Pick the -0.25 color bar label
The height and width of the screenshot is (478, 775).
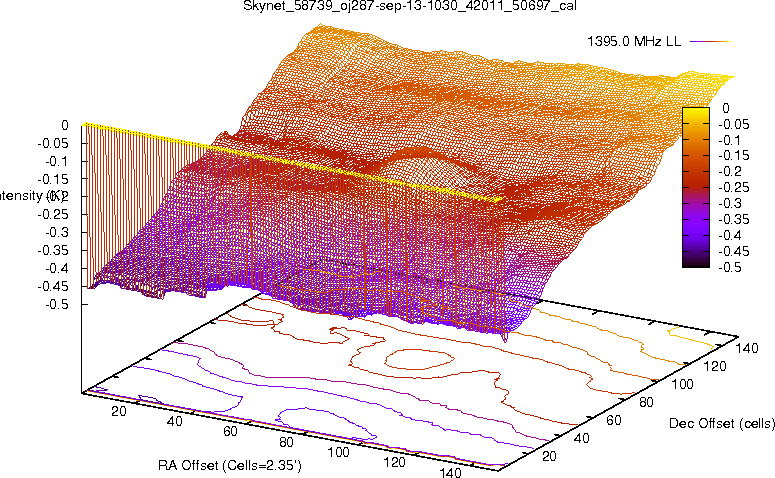[x=734, y=187]
